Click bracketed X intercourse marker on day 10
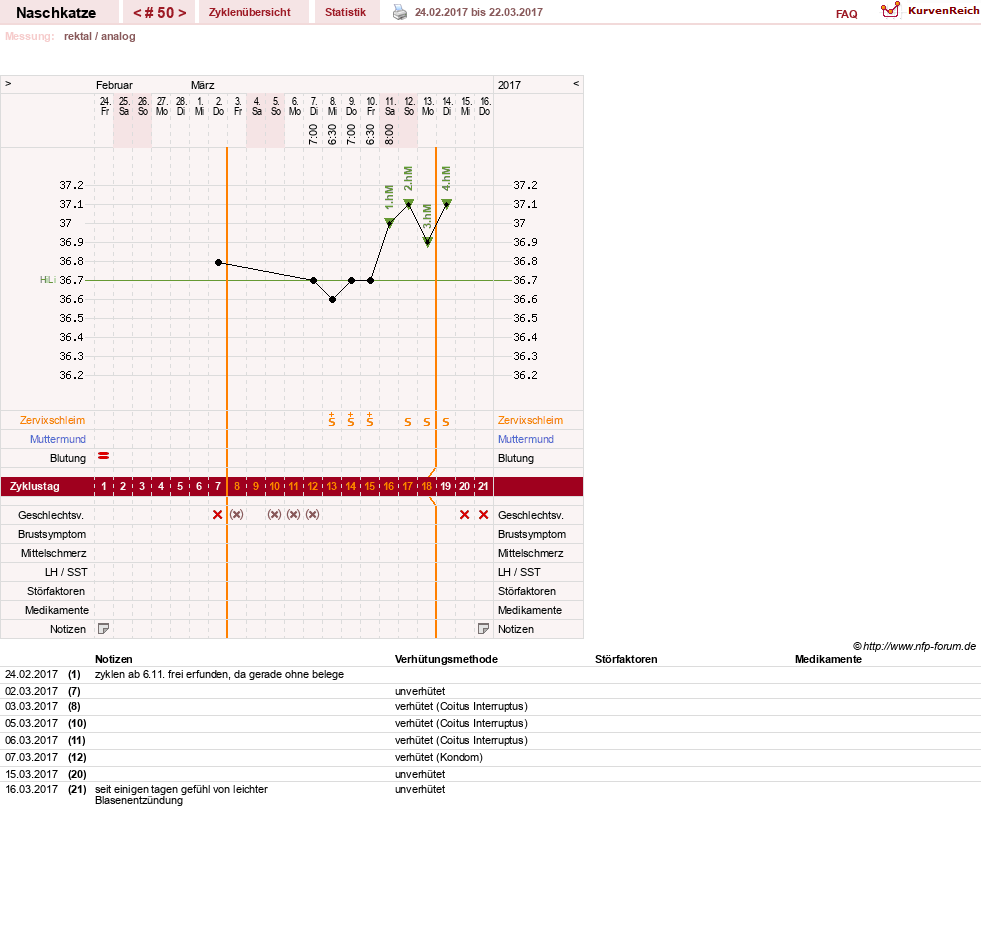The width and height of the screenshot is (981, 932). click(x=275, y=515)
